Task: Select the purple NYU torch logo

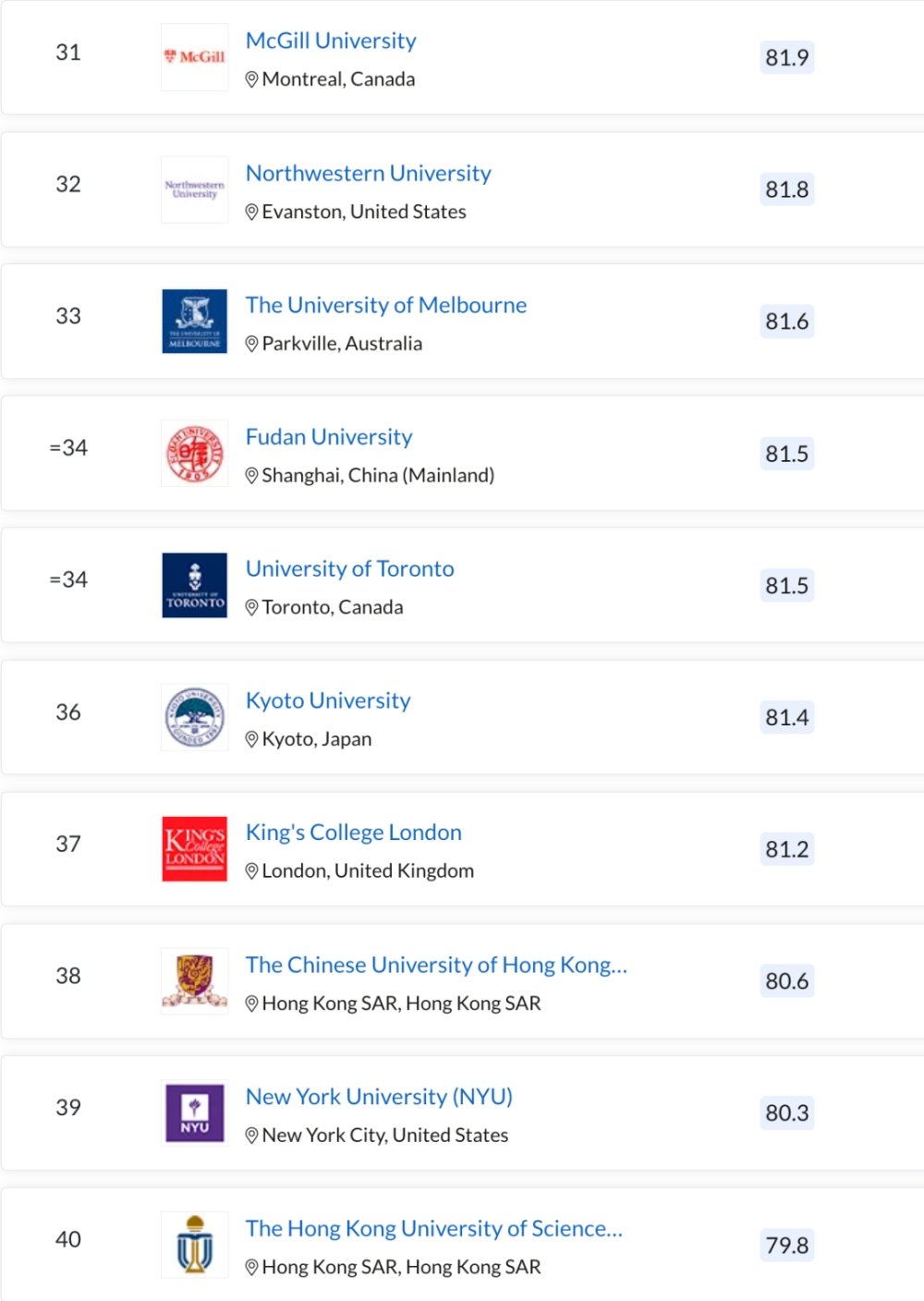Action: 194,1113
